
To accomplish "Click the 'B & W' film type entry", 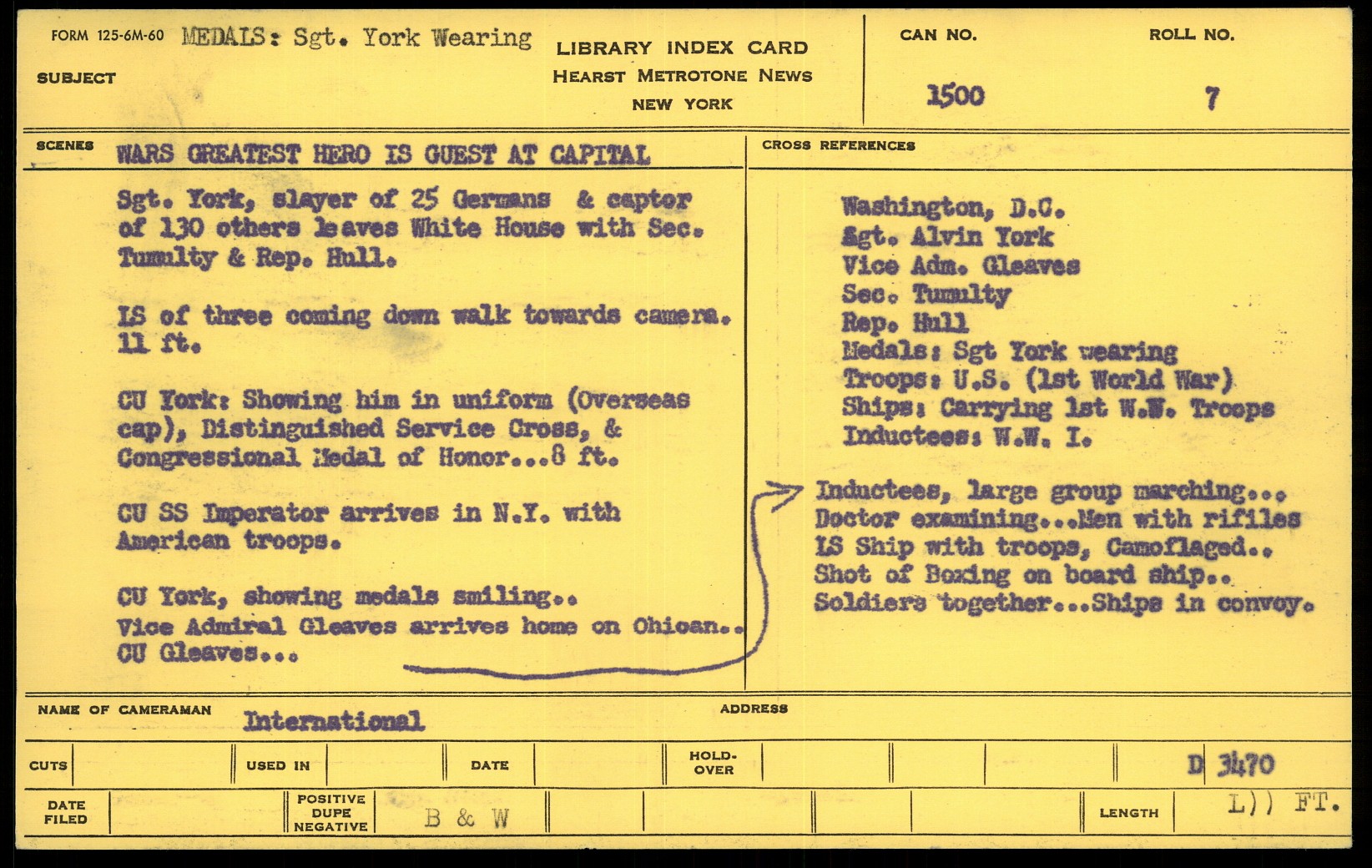I will 466,818.
